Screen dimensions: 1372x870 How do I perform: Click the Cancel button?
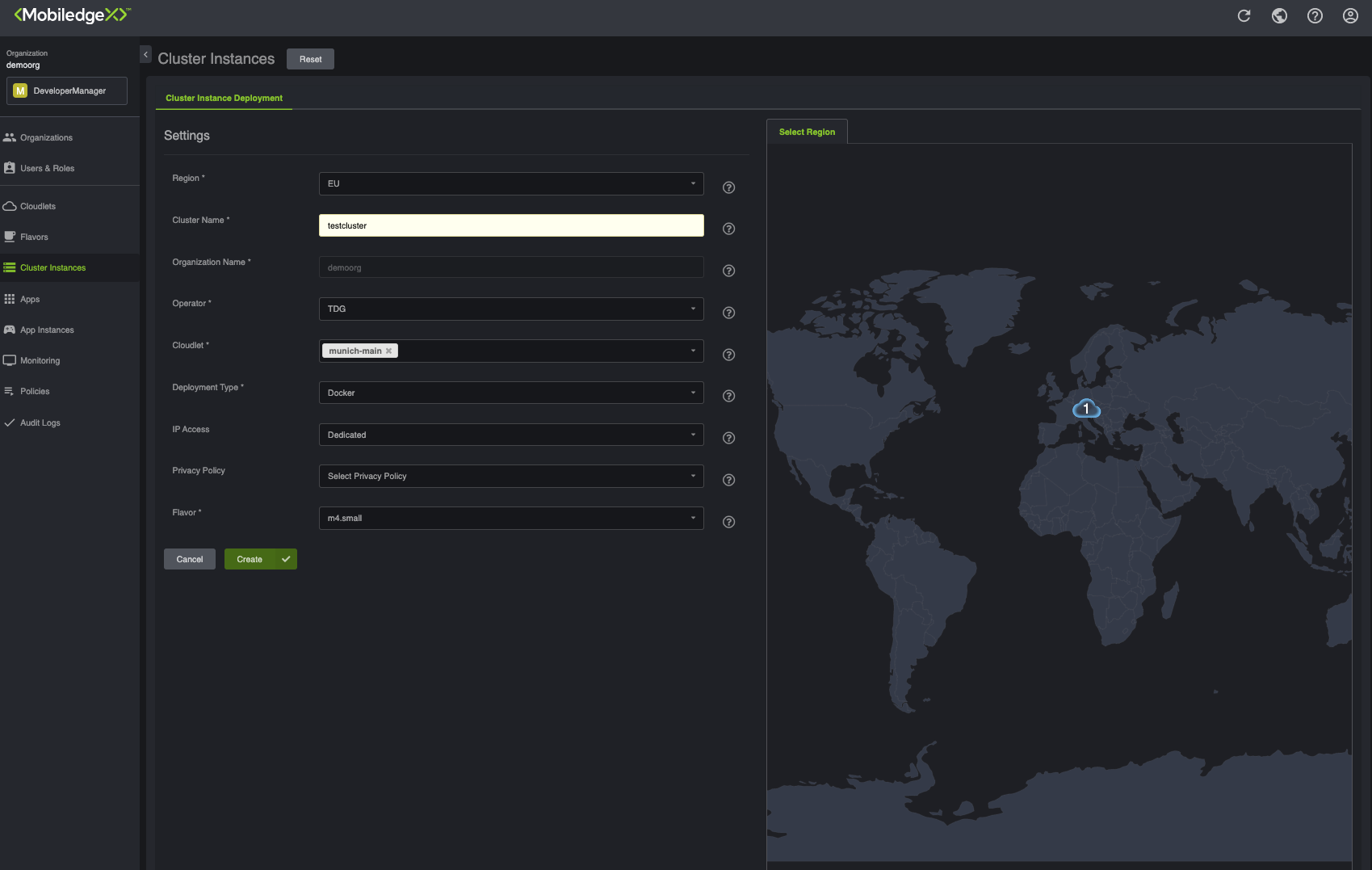click(x=190, y=559)
